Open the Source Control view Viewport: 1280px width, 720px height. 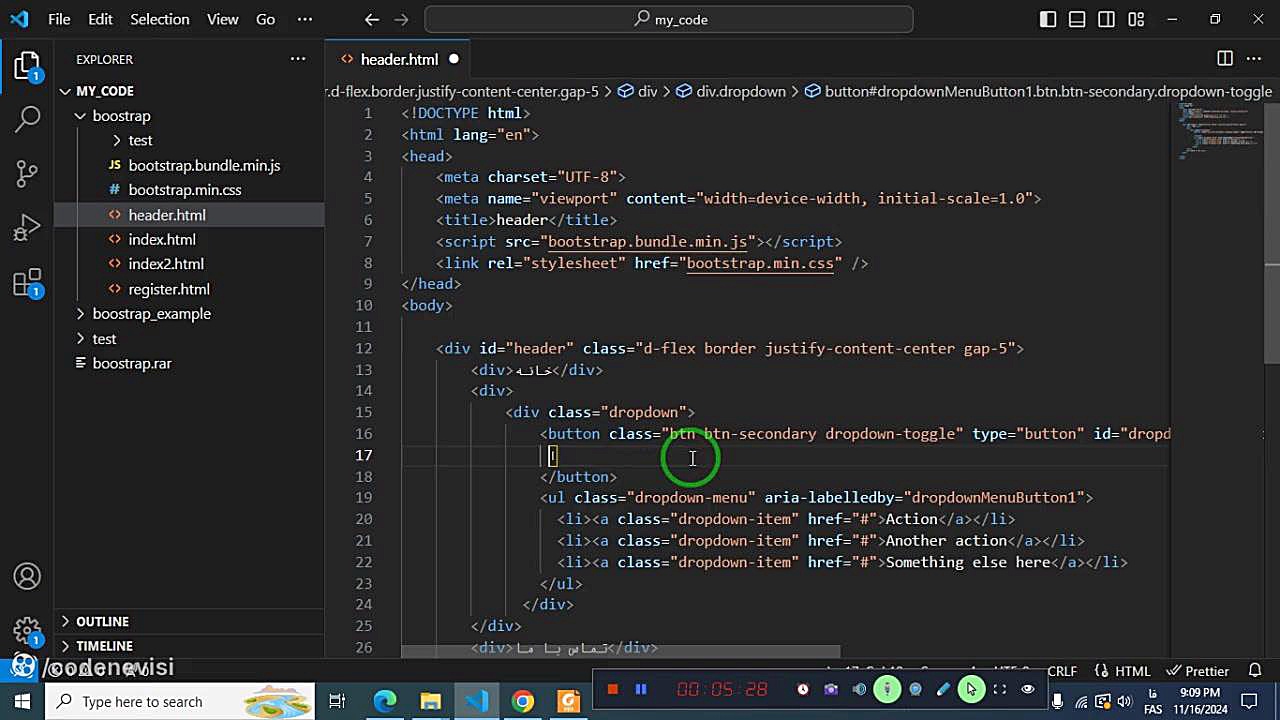(28, 174)
